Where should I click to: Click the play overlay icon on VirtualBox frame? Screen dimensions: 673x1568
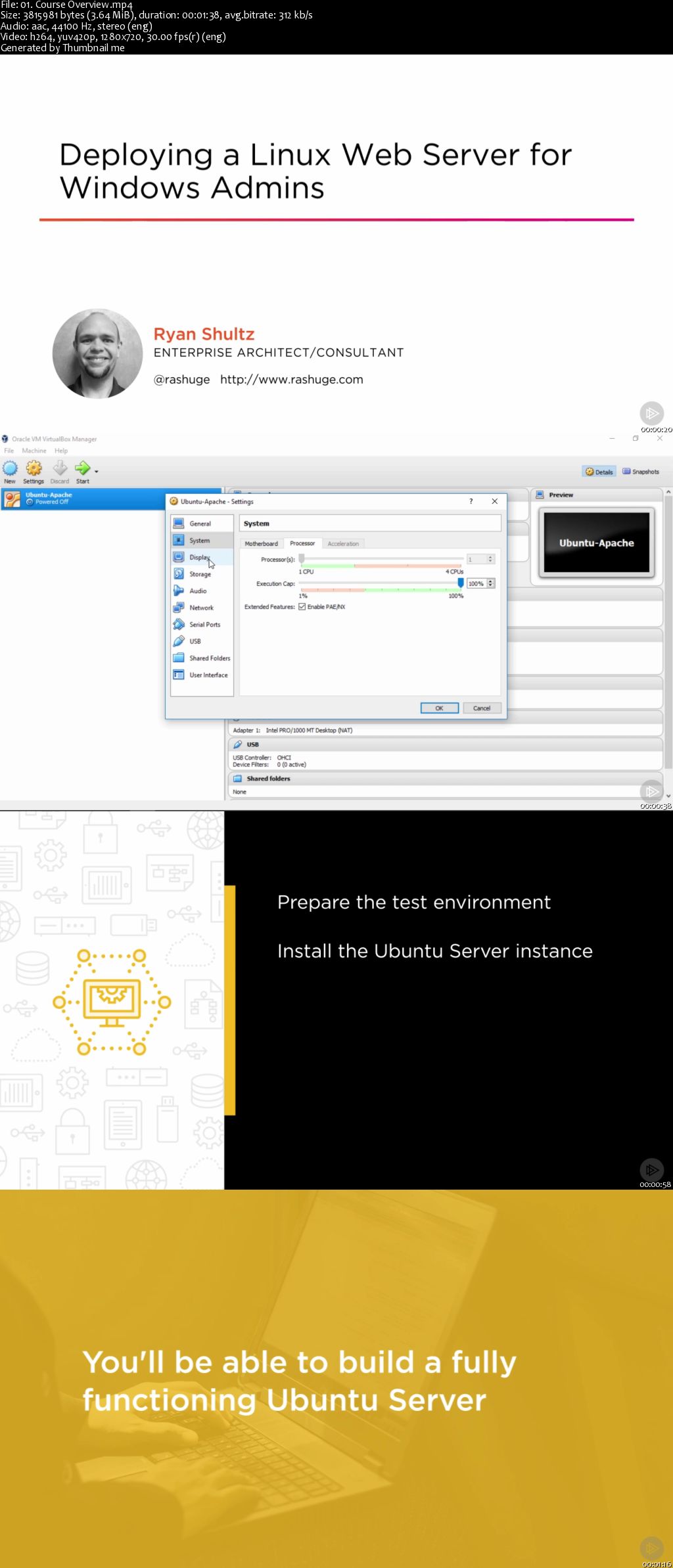tap(652, 791)
